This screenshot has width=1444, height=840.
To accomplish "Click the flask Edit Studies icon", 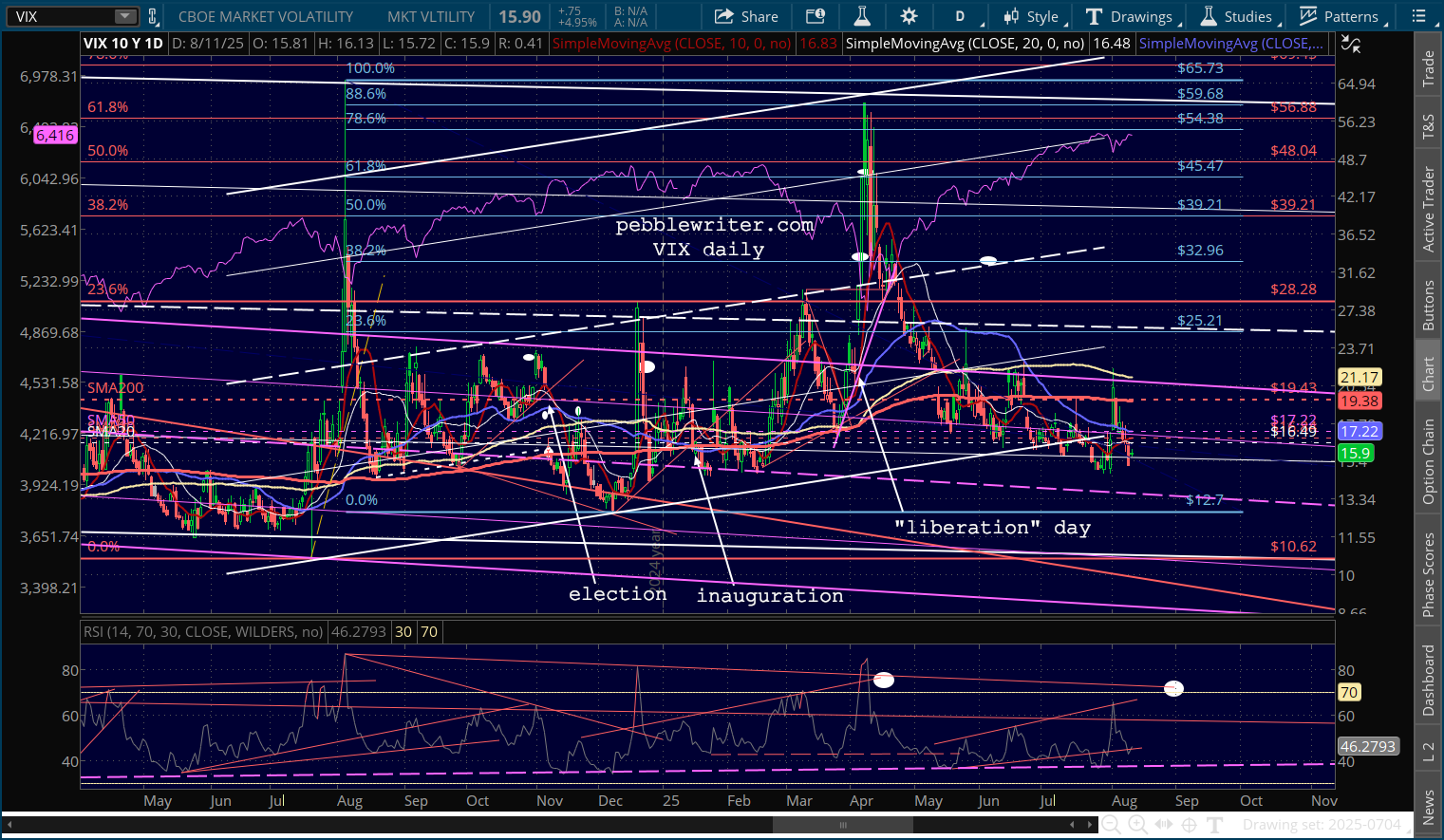I will tap(862, 16).
